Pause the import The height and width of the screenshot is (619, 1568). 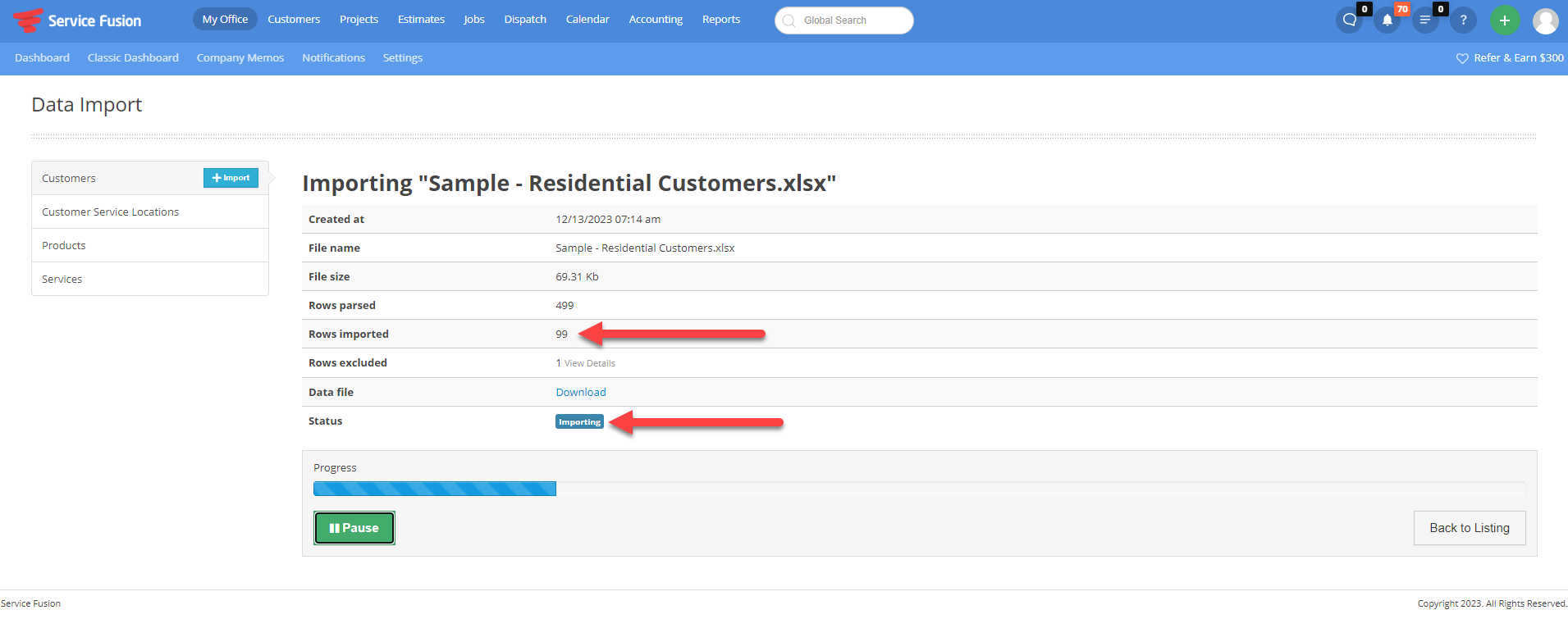coord(354,528)
